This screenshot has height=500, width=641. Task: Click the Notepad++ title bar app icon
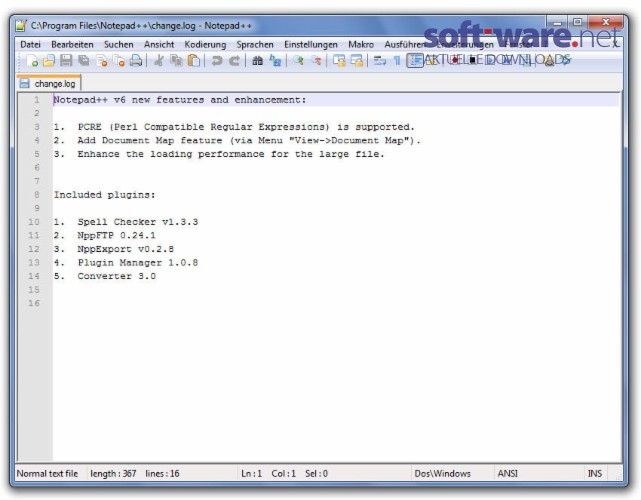[21, 25]
